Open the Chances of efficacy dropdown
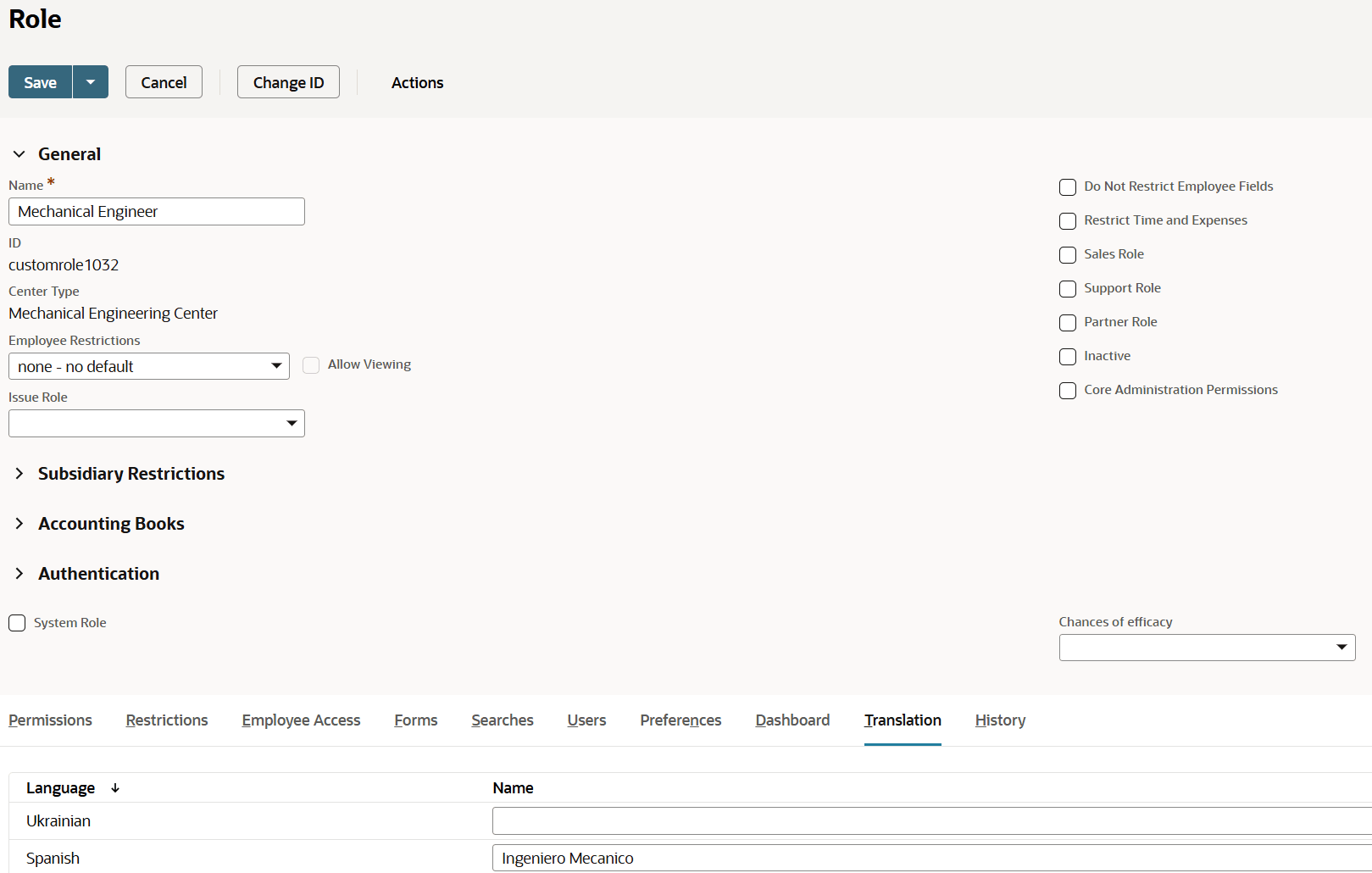The height and width of the screenshot is (873, 1372). pos(1207,648)
